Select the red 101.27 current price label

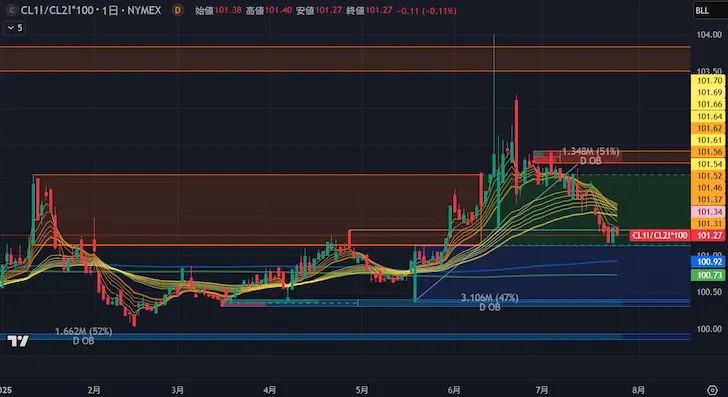tap(709, 235)
